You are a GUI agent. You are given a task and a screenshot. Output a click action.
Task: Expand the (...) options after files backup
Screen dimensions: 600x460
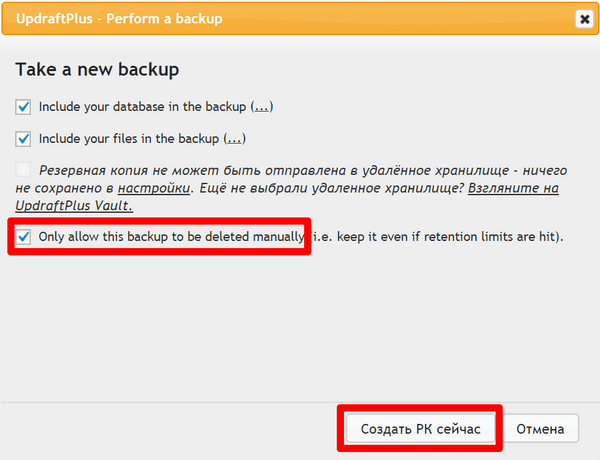tap(235, 139)
